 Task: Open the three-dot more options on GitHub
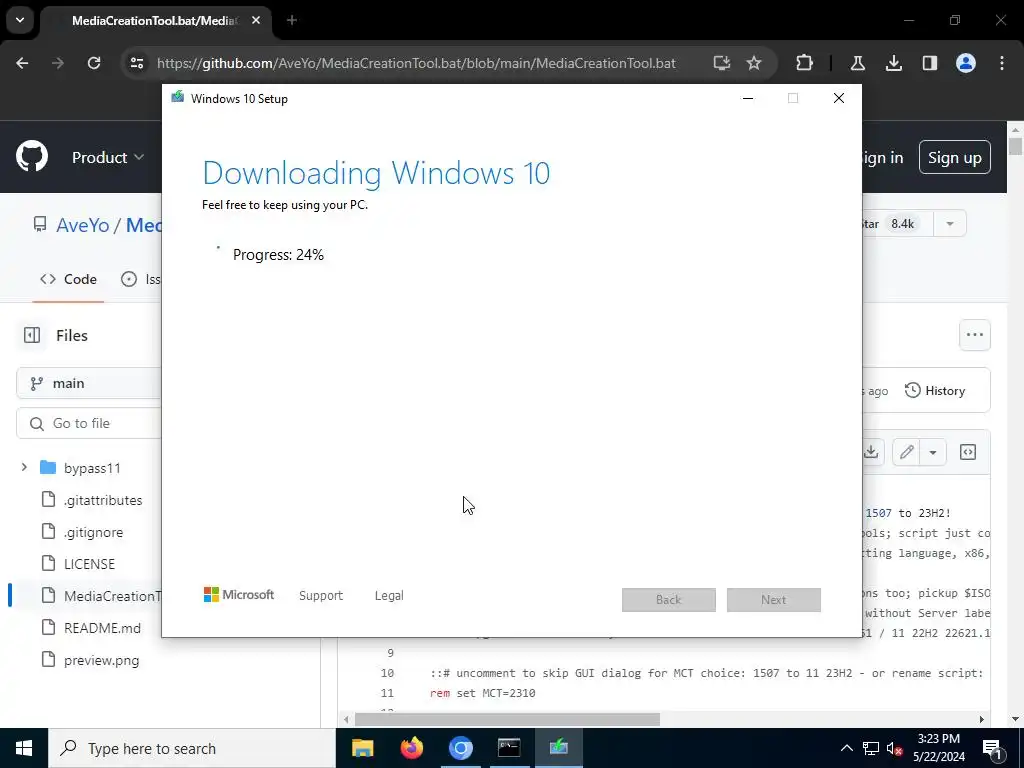tap(974, 335)
